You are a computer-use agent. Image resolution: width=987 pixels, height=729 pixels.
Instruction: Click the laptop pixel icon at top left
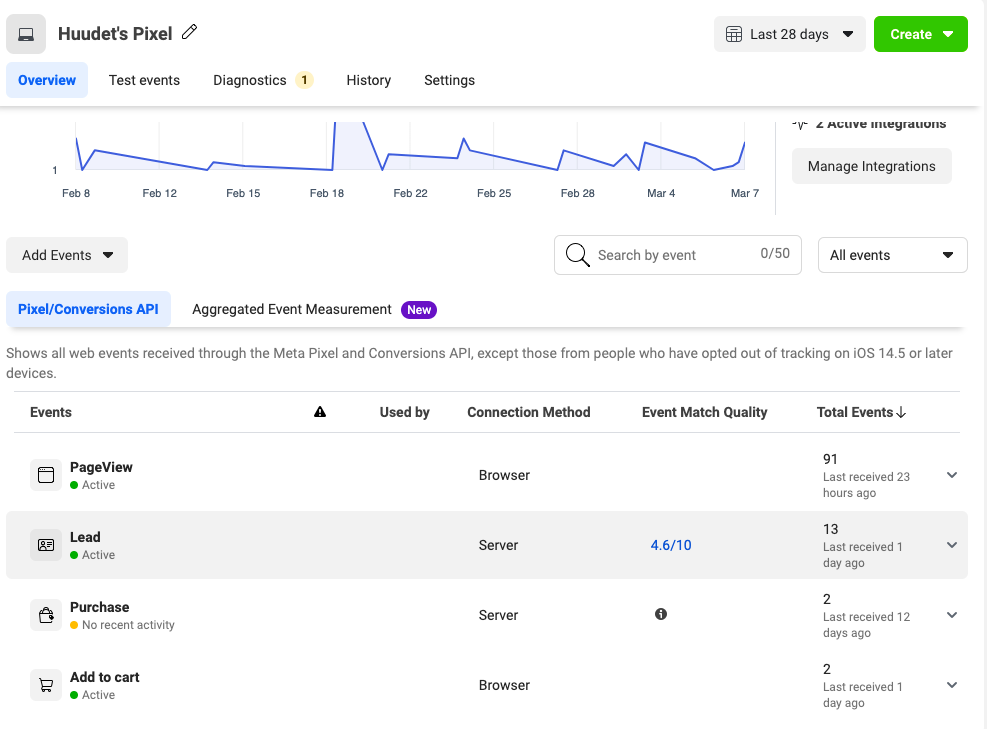26,34
